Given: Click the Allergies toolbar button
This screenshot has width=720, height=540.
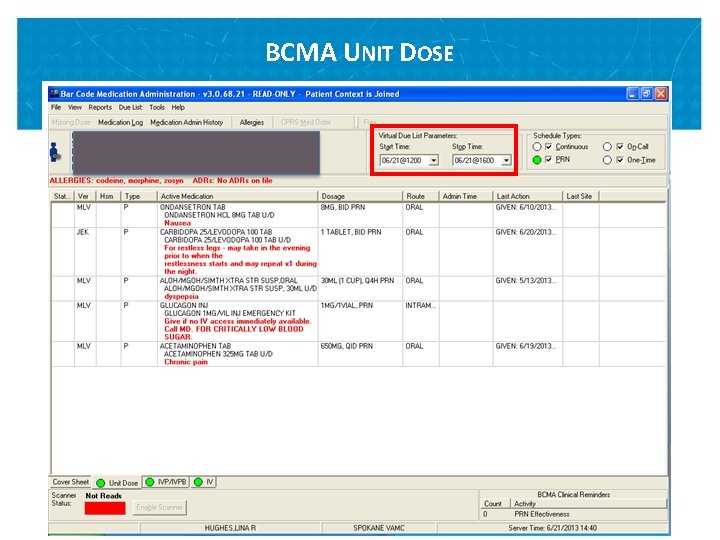Looking at the screenshot, I should [252, 122].
